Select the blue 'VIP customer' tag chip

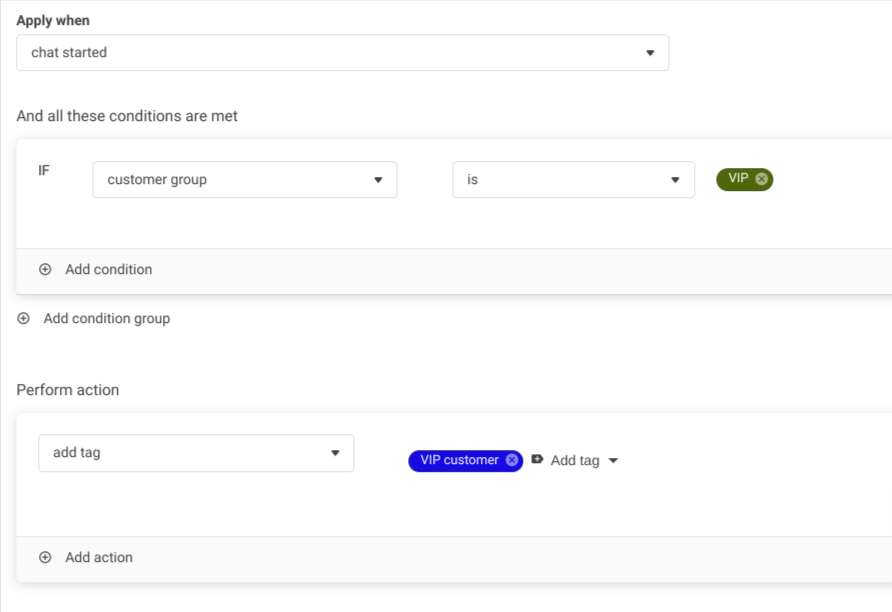458,460
